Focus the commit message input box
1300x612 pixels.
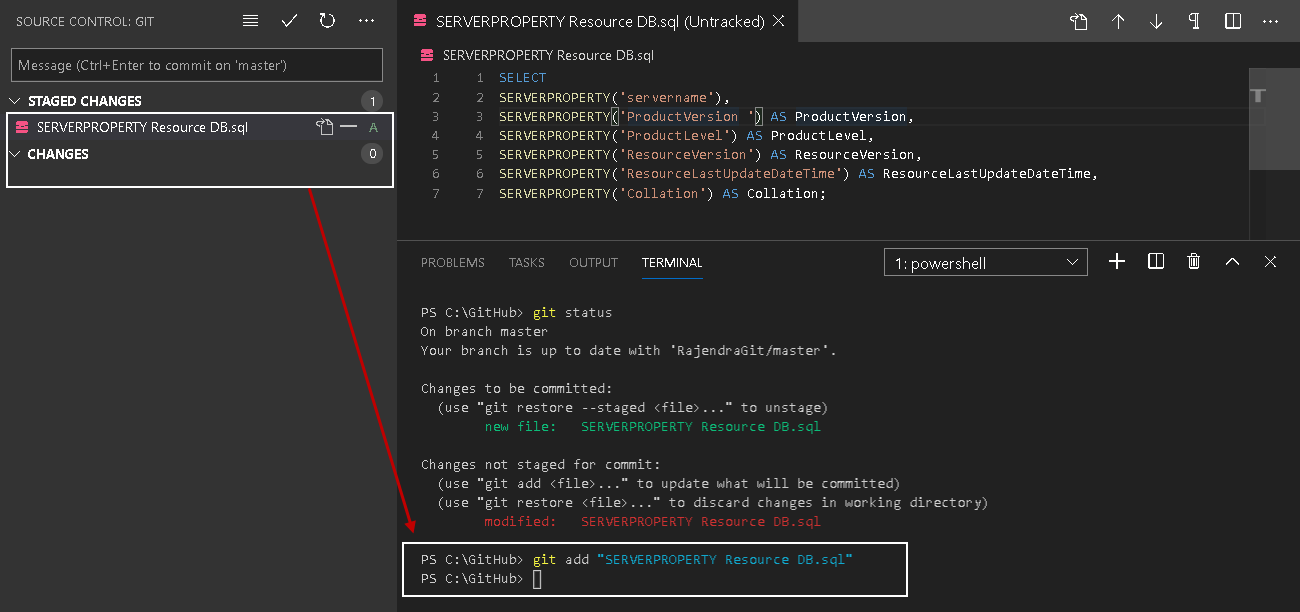[197, 65]
